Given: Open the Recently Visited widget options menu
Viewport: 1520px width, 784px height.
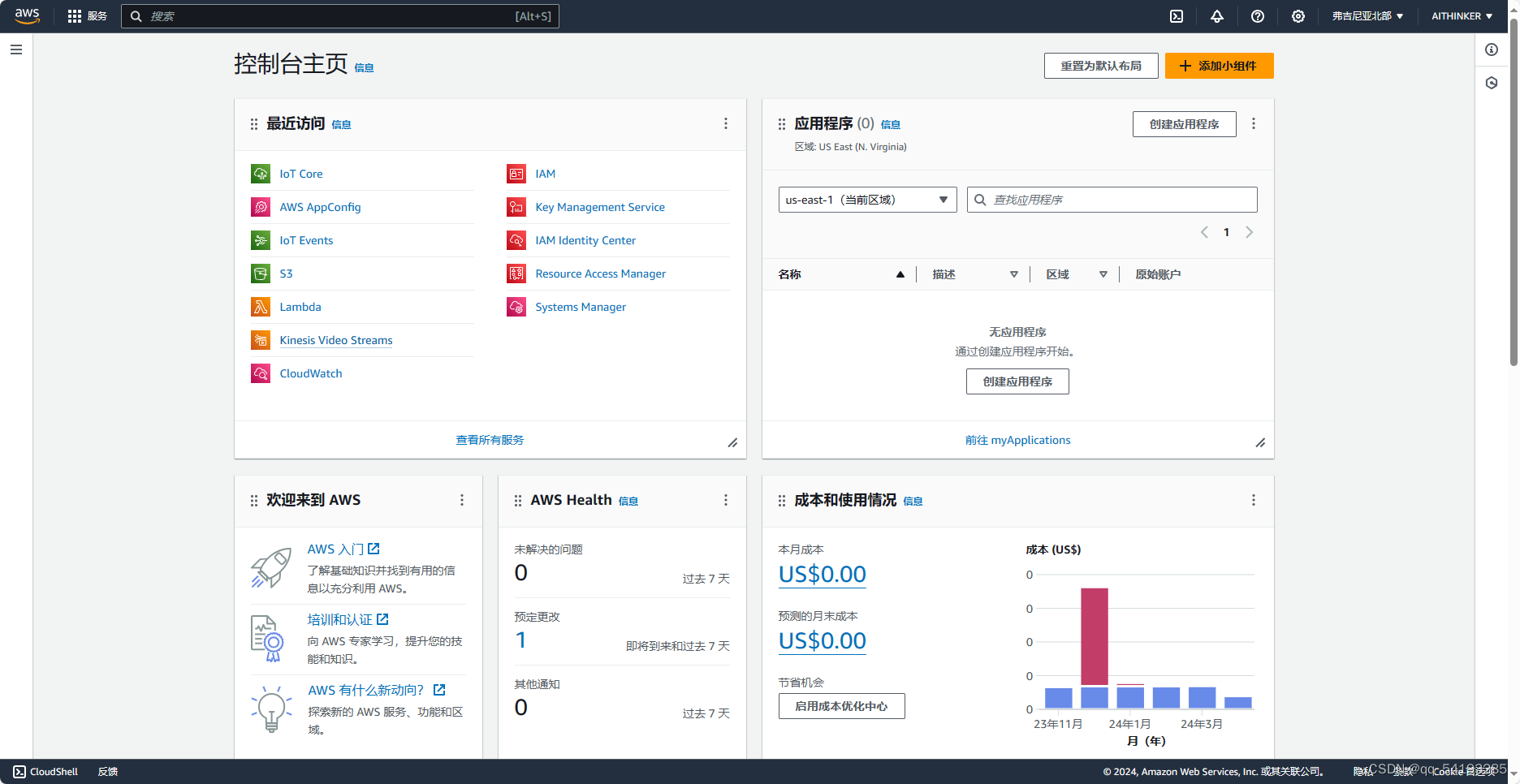Looking at the screenshot, I should coord(726,123).
